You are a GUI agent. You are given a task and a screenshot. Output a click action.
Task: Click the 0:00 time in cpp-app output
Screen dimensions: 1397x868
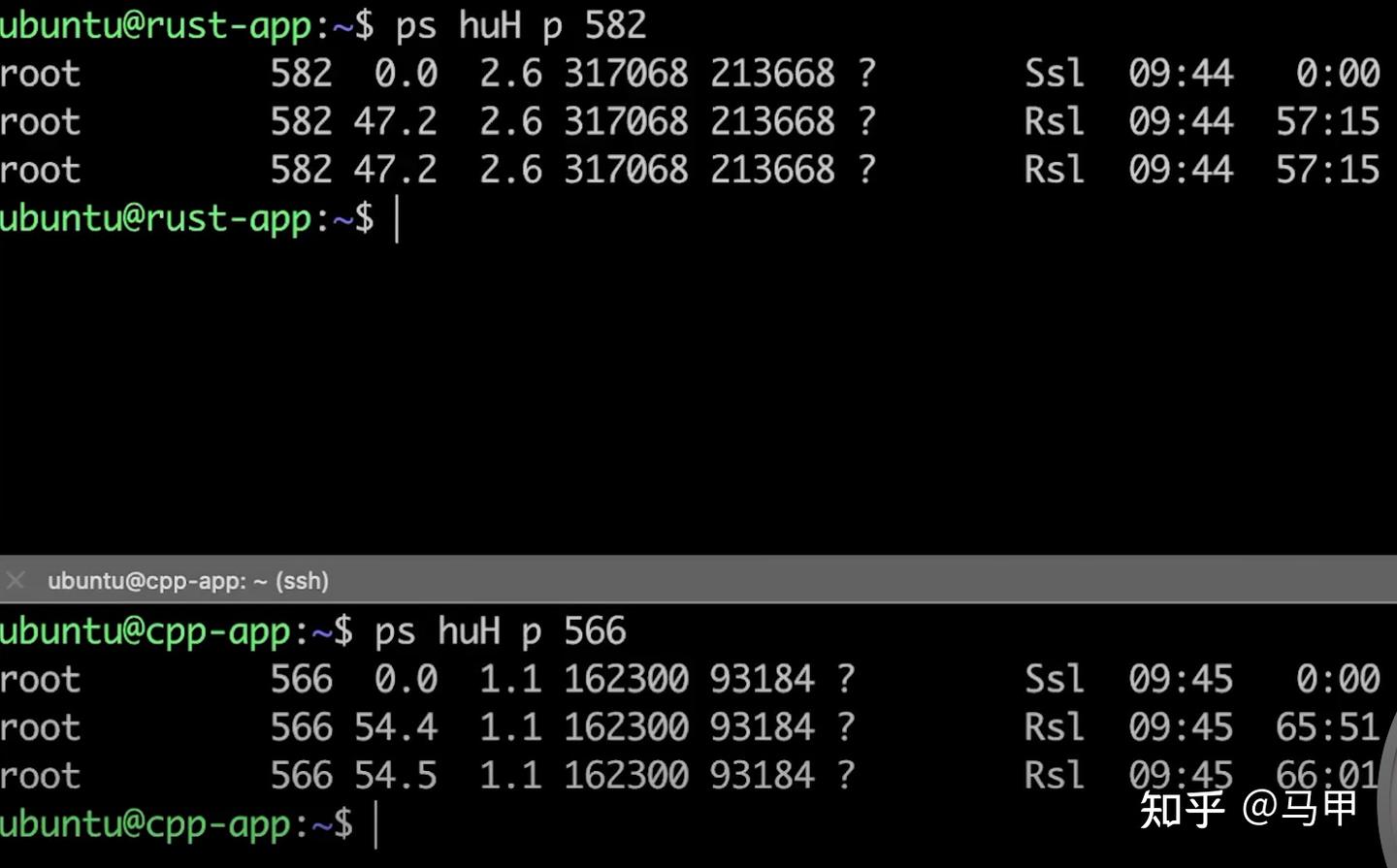click(x=1337, y=680)
